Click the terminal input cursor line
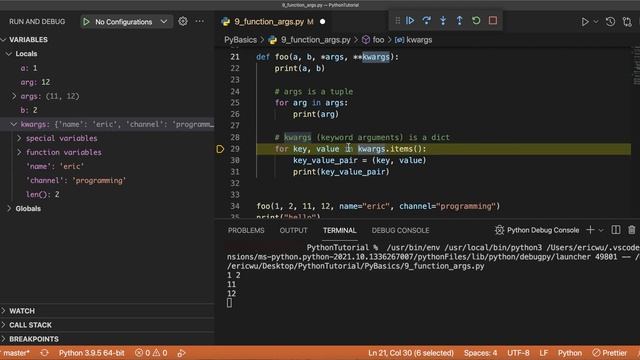The height and width of the screenshot is (360, 640). coord(229,303)
